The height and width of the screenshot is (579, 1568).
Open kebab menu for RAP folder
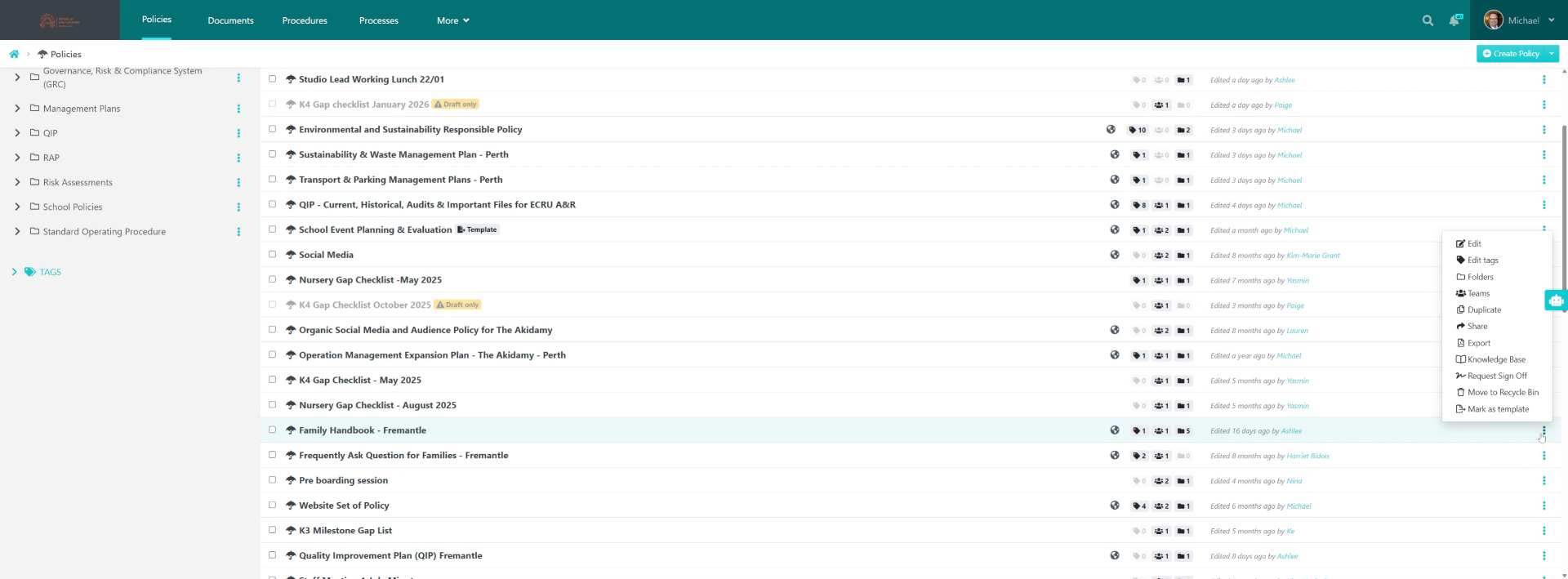point(238,158)
